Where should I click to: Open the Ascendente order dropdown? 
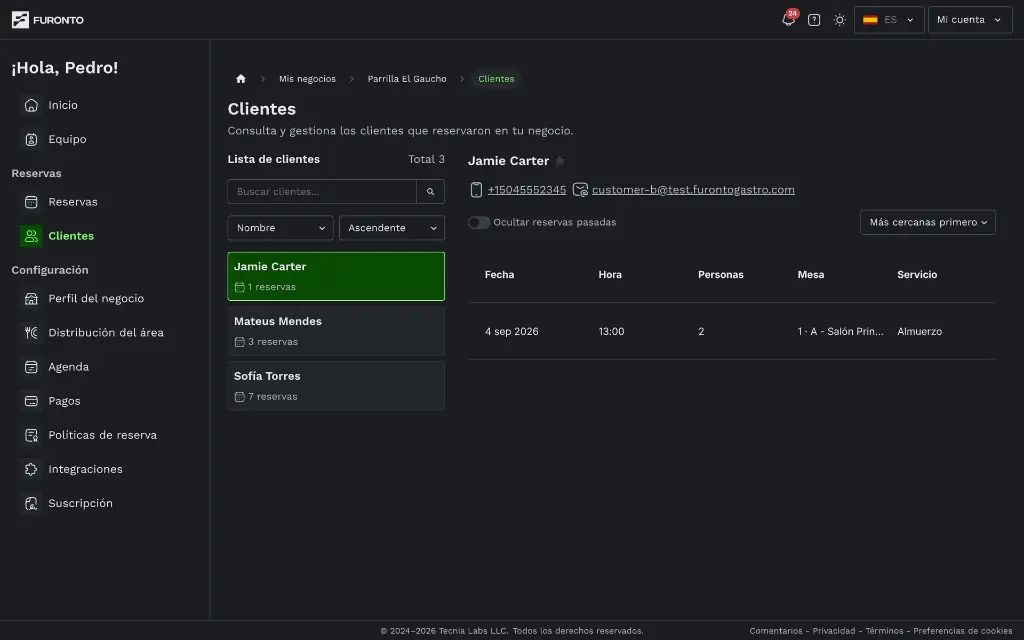[x=392, y=228]
